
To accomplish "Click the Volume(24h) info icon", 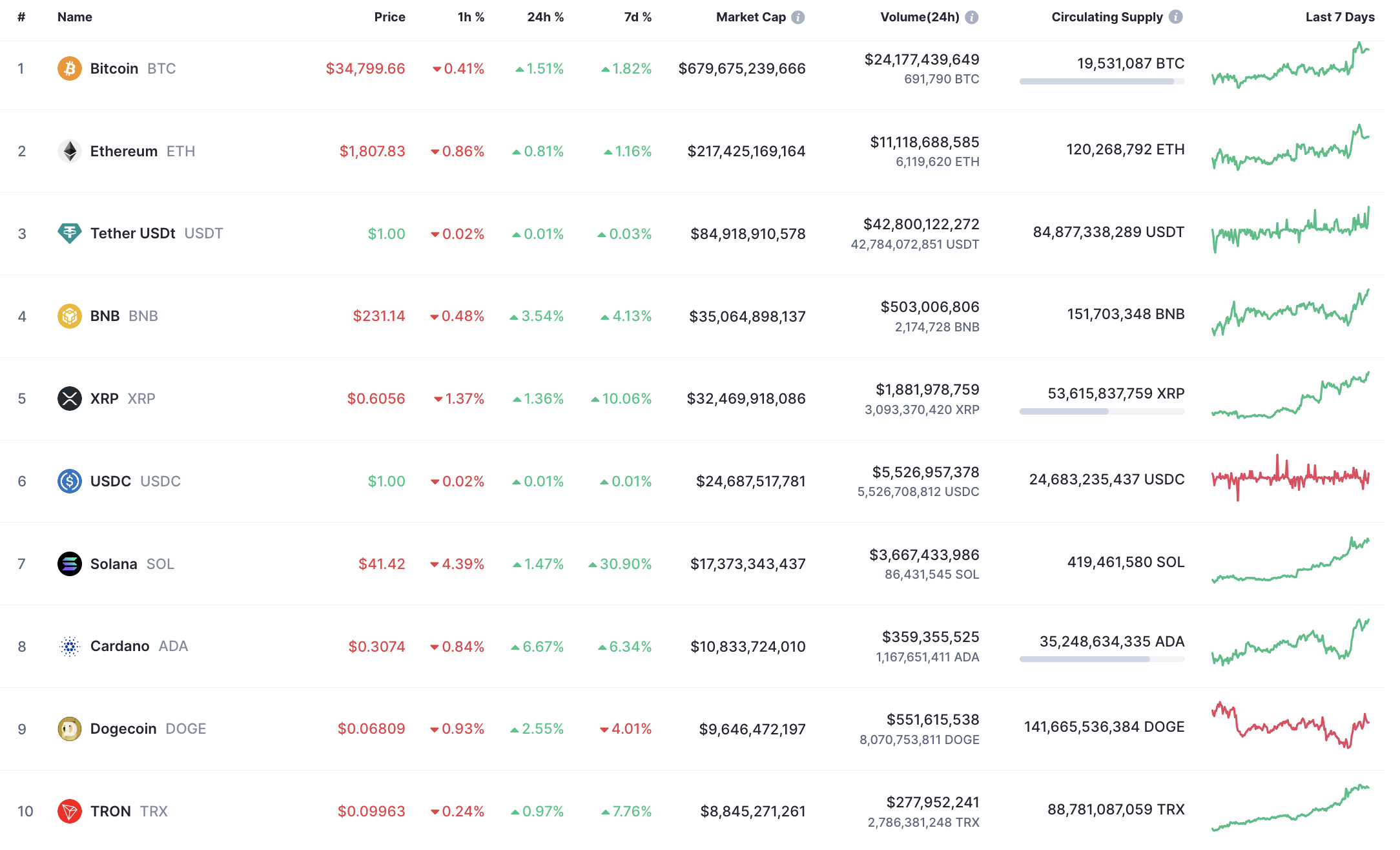I will 971,17.
